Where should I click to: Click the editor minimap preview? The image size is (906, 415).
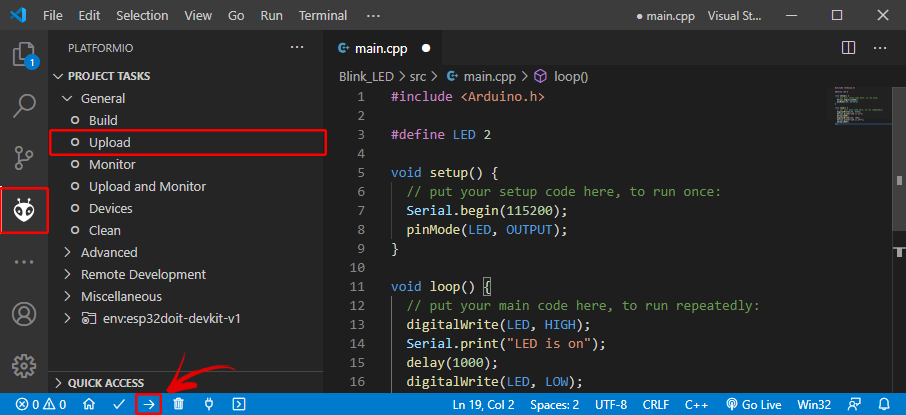(x=862, y=106)
